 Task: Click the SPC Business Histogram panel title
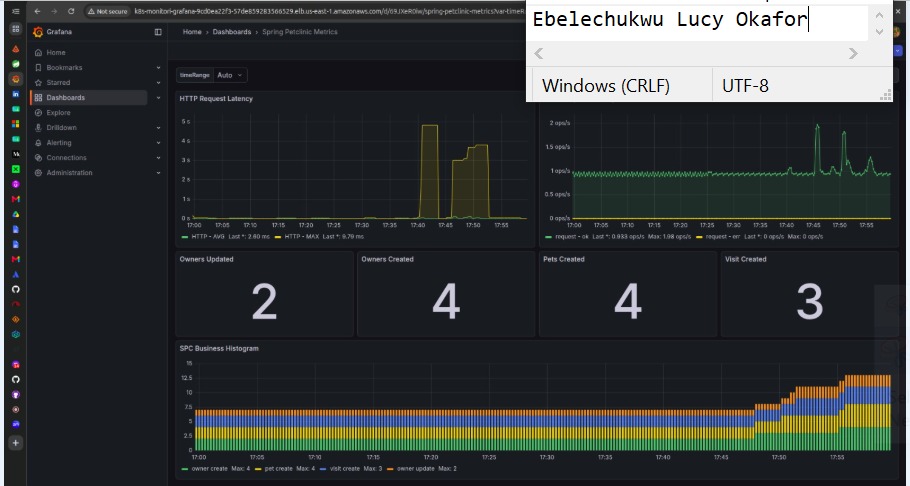(219, 348)
